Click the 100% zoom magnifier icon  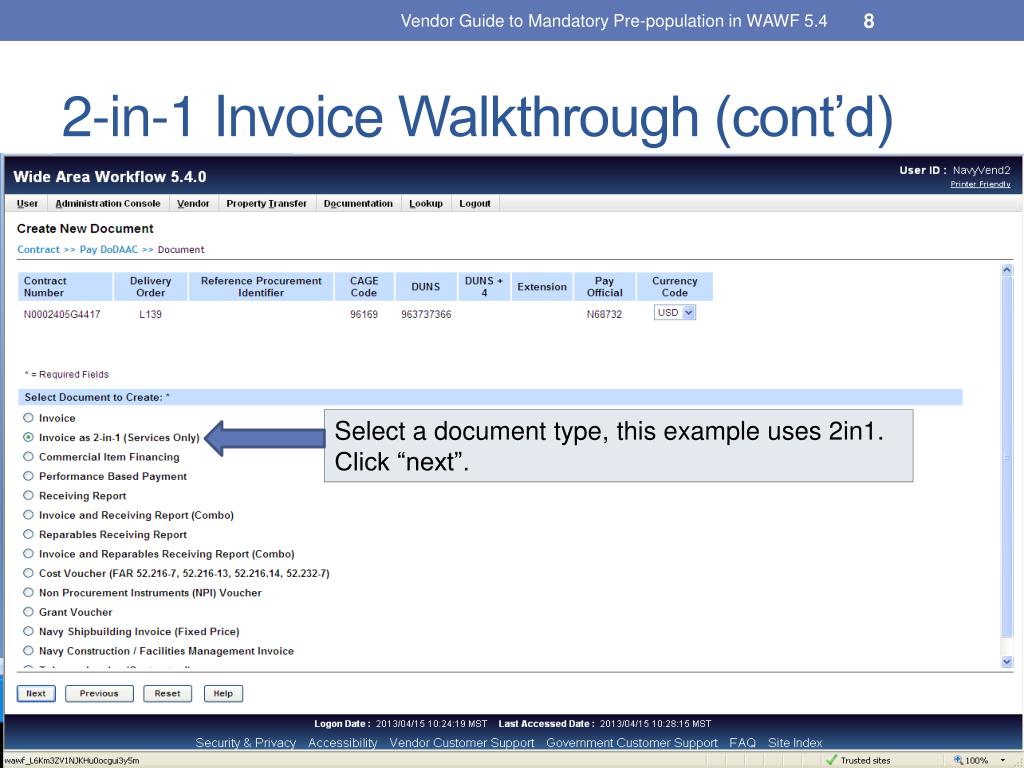(958, 760)
